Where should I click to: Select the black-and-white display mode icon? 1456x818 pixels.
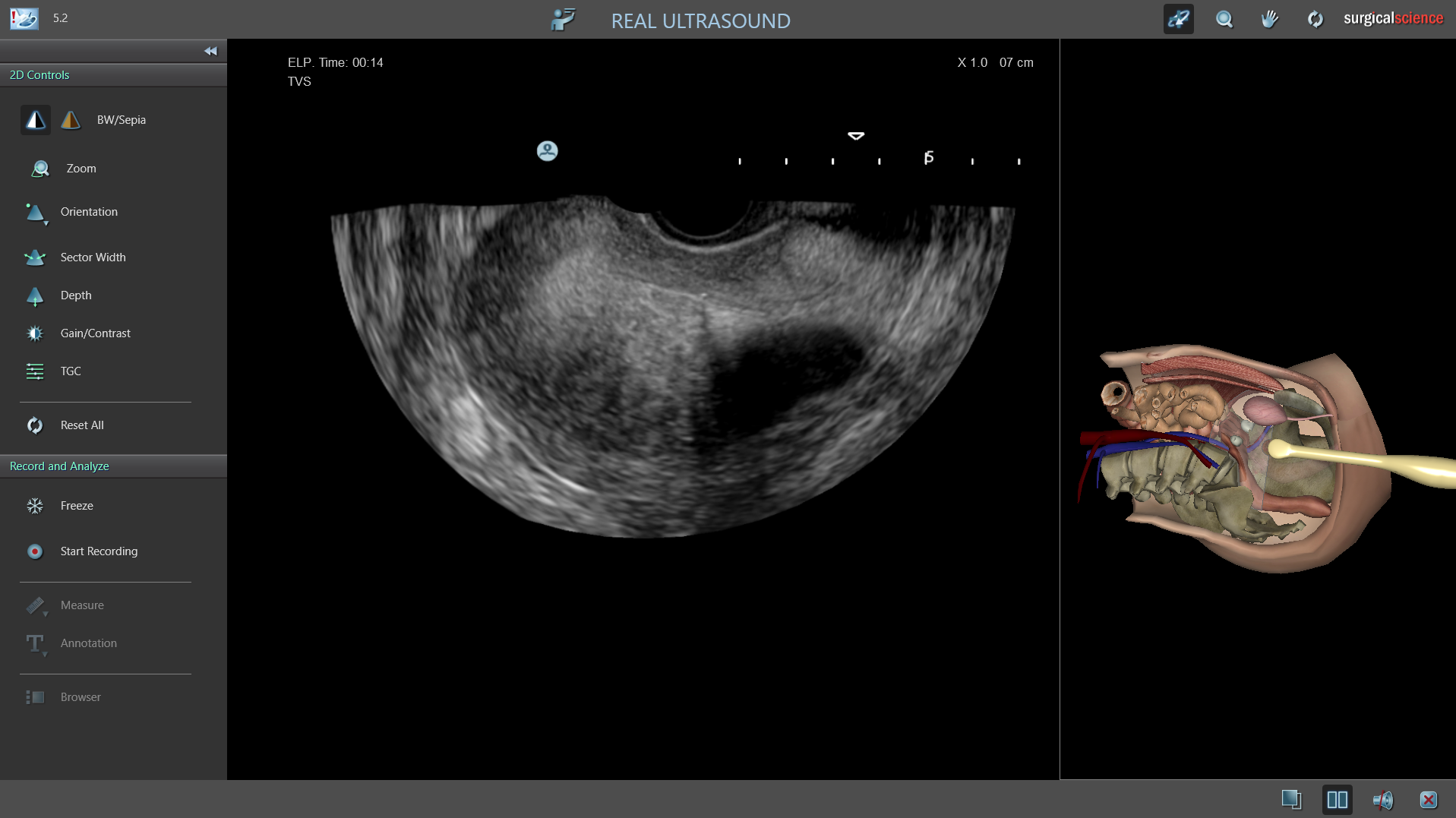coord(35,120)
